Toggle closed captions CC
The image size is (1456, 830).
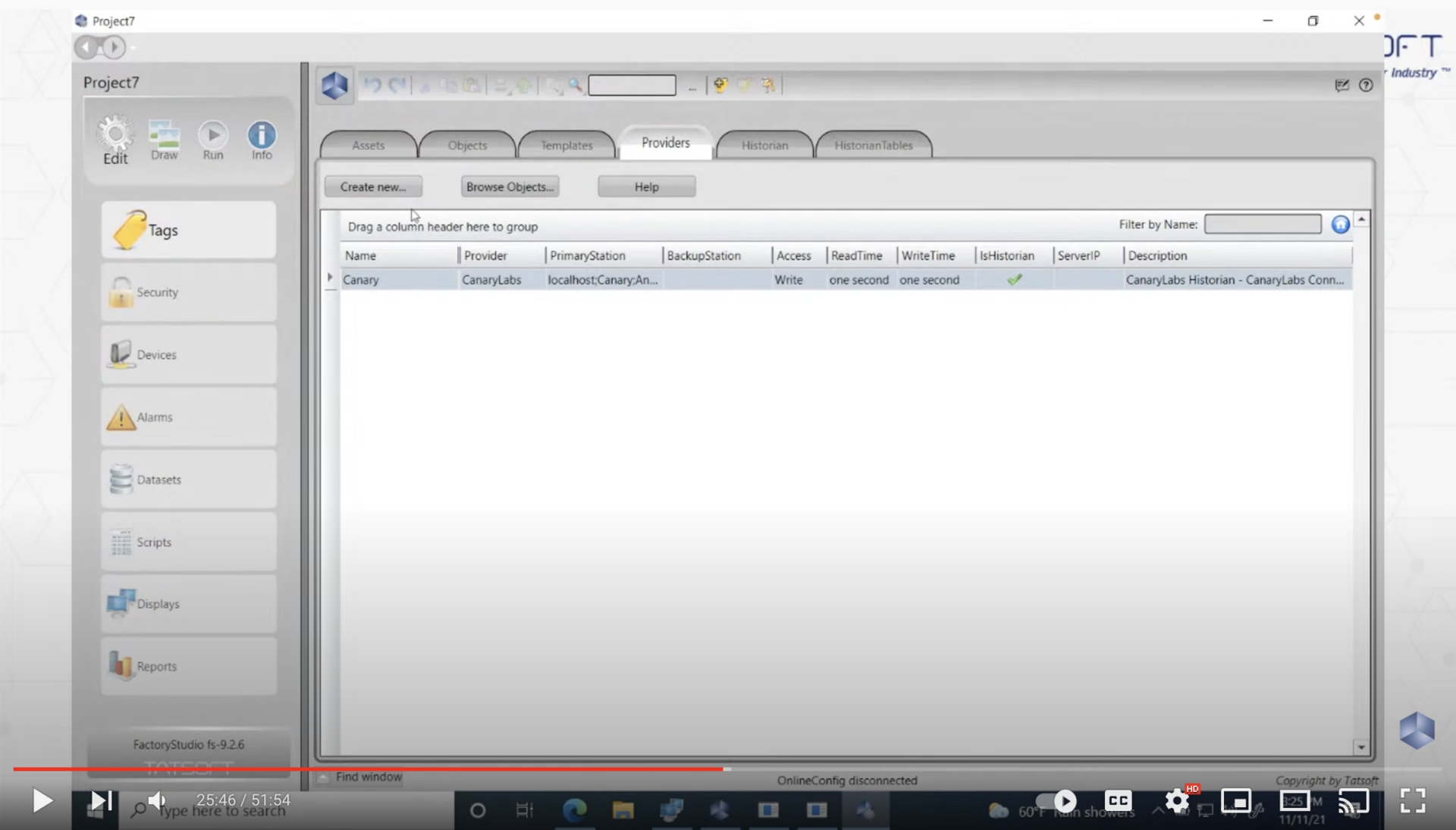coord(1118,800)
